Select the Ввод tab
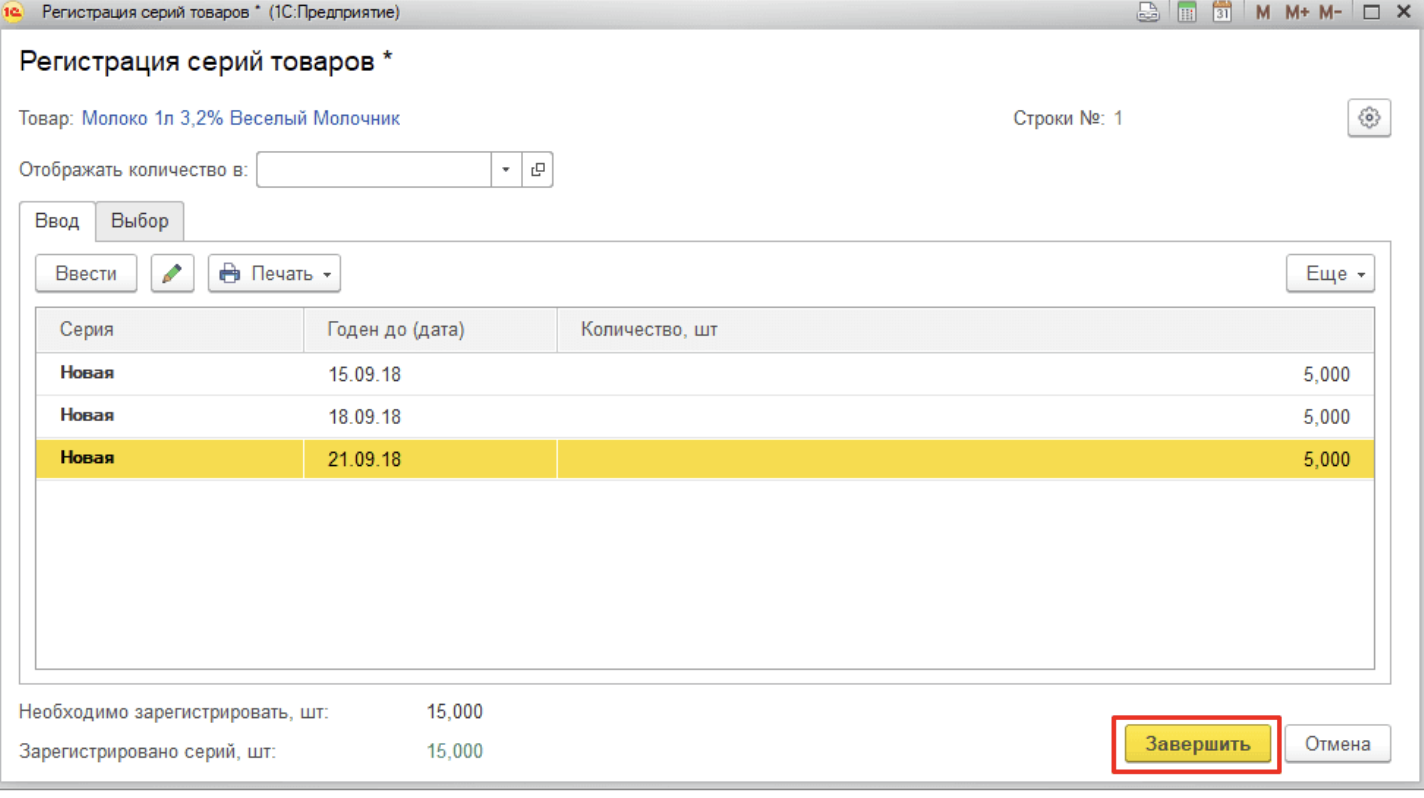The width and height of the screenshot is (1424, 798). [x=57, y=221]
